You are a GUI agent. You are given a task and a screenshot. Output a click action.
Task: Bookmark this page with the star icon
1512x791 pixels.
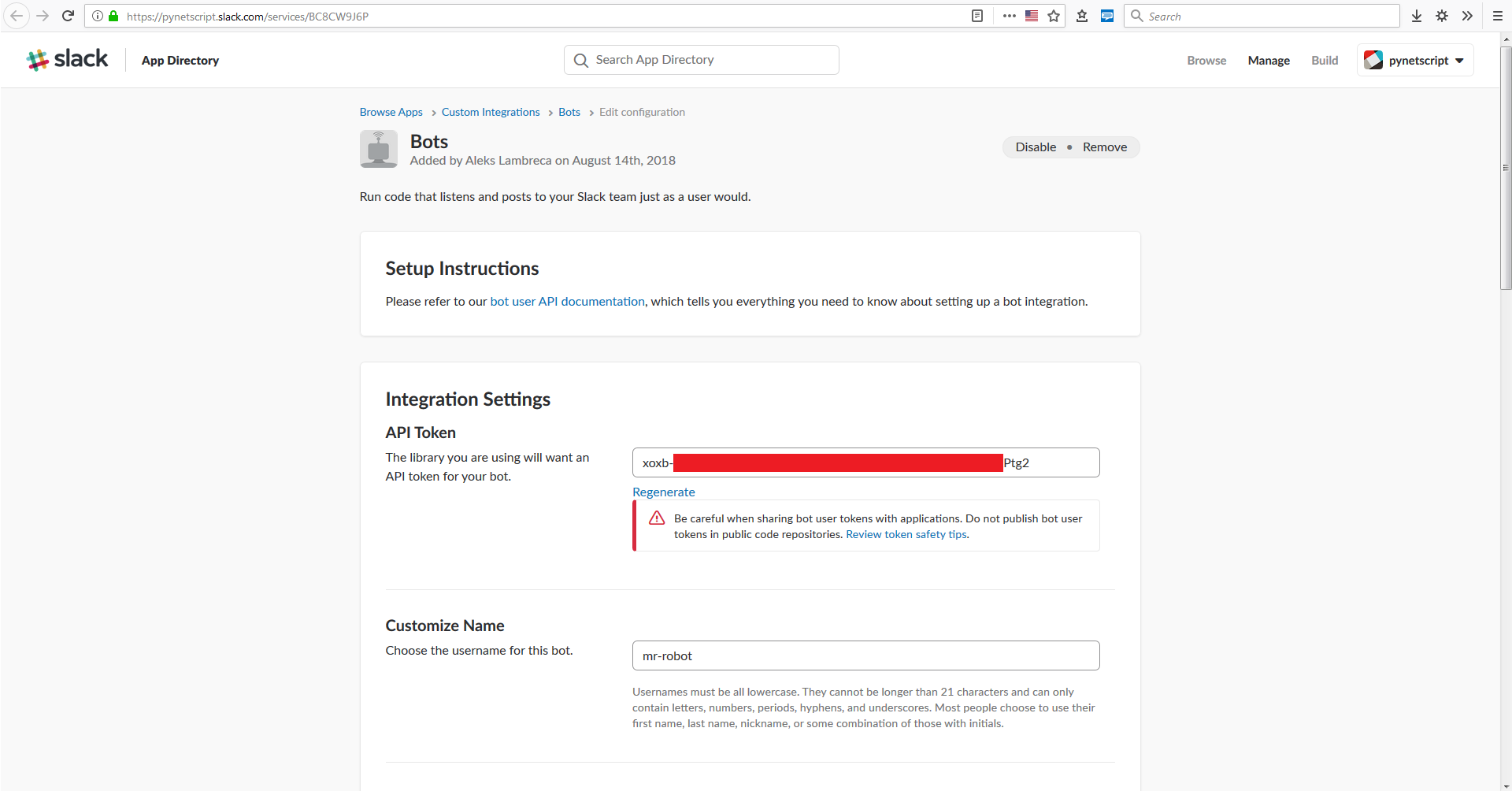pos(1054,16)
